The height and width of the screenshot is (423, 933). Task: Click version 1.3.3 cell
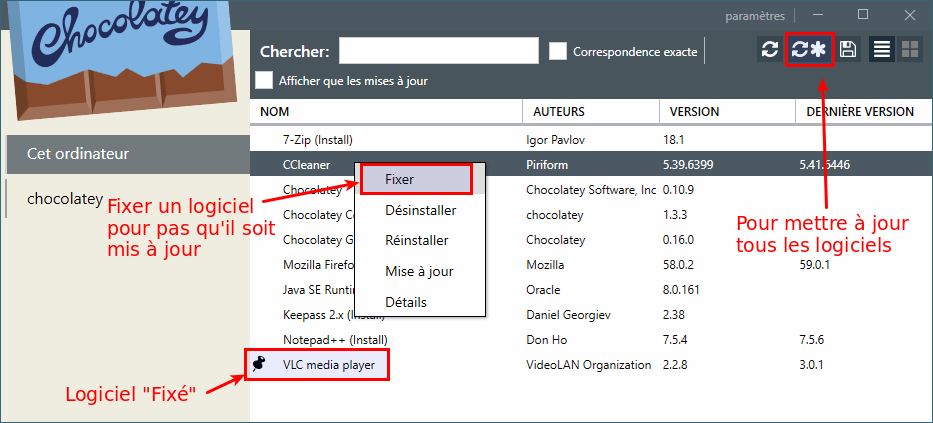675,215
